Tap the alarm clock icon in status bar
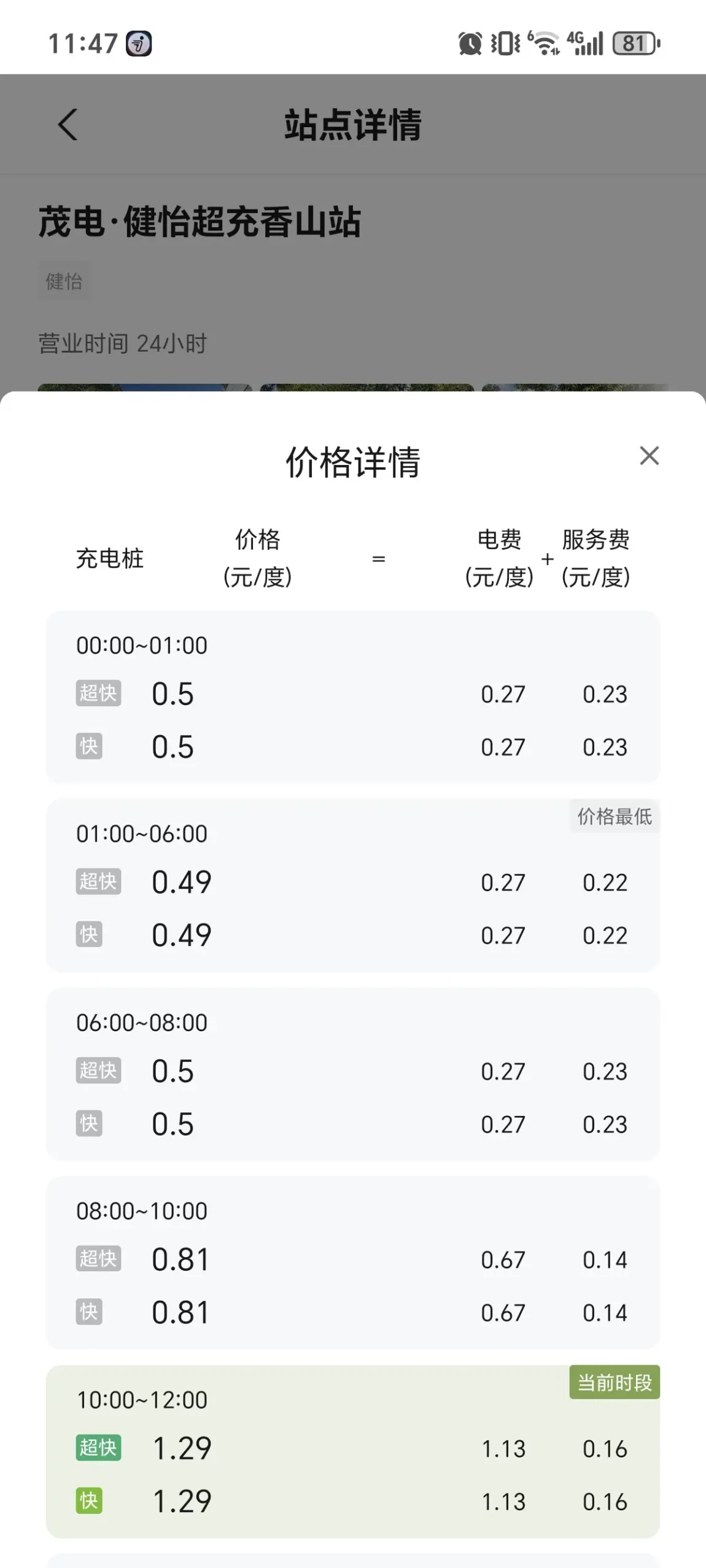Image resolution: width=706 pixels, height=1568 pixels. coord(470,44)
